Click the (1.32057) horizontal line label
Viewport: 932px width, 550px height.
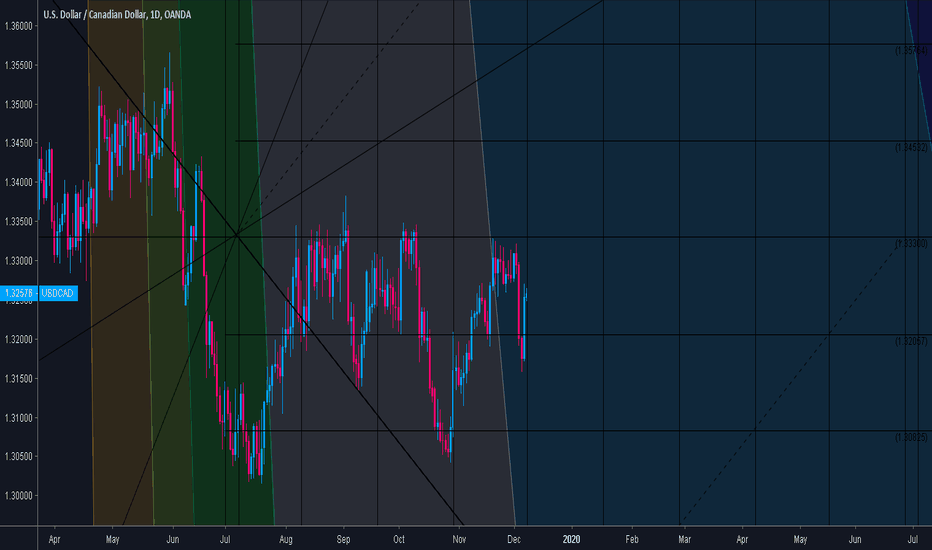click(x=911, y=341)
